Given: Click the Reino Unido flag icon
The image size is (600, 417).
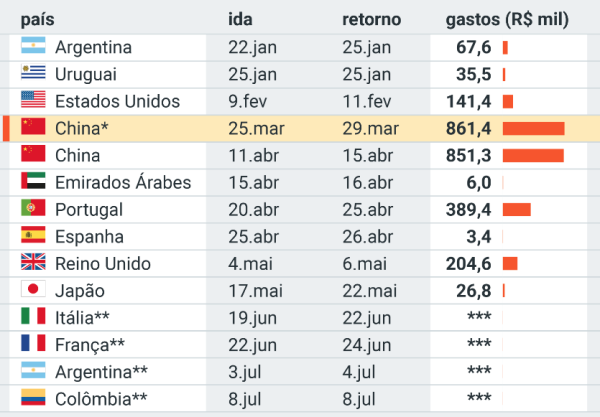Looking at the screenshot, I should click(x=34, y=263).
